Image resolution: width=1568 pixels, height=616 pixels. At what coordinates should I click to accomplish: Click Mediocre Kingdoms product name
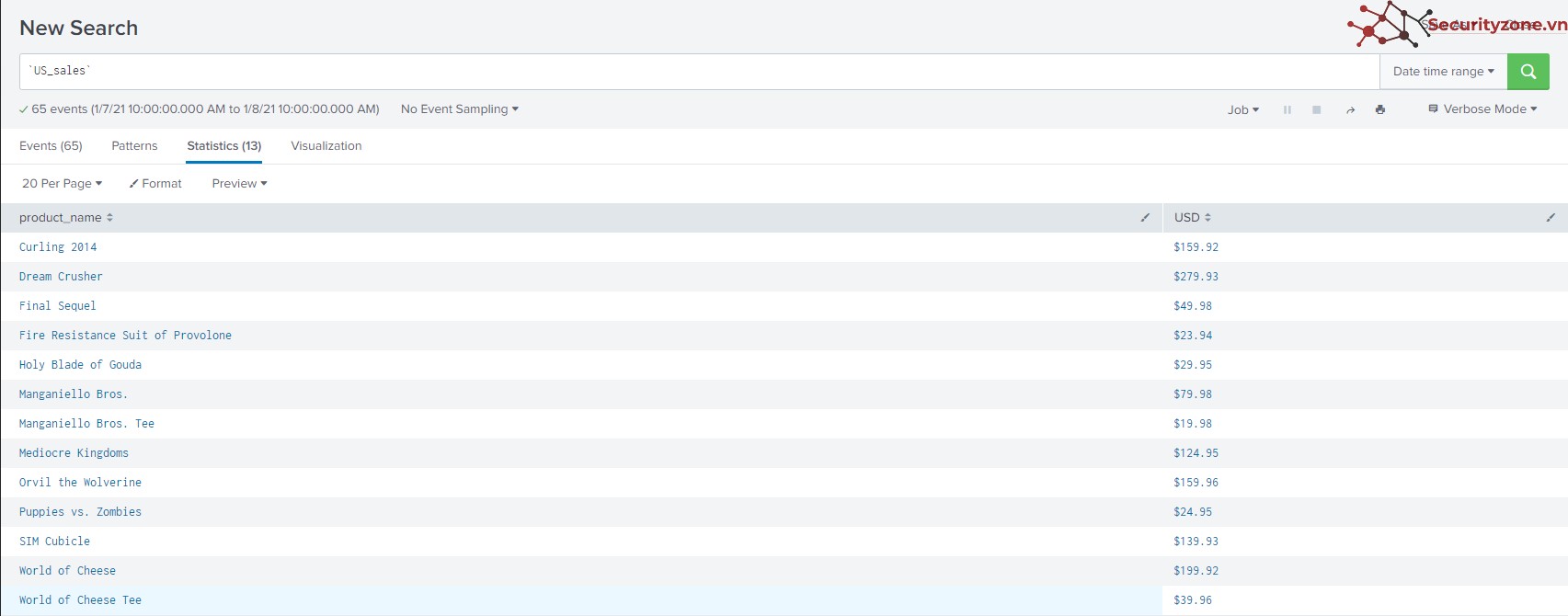click(x=74, y=453)
